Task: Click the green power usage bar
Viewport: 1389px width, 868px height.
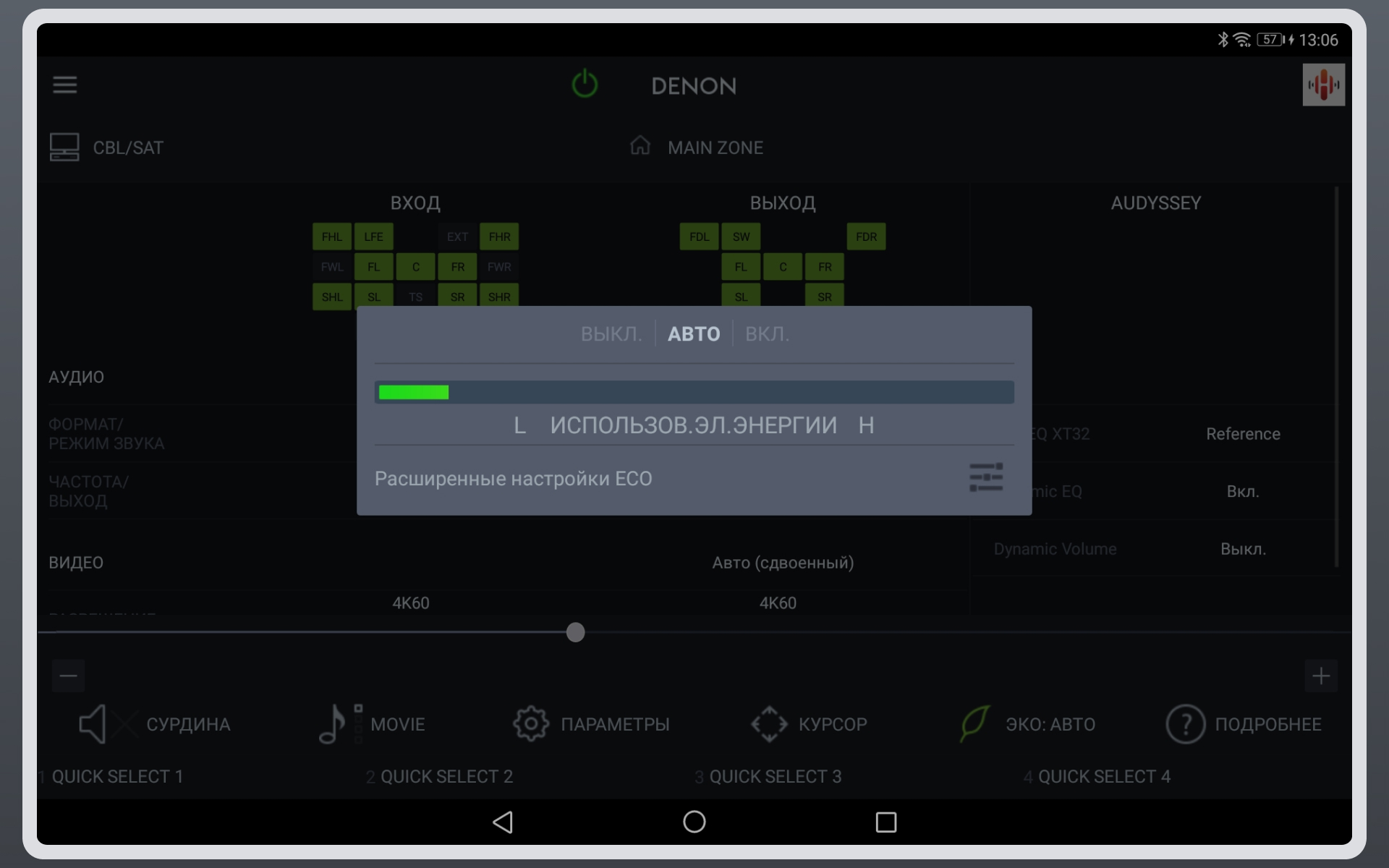Action: tap(414, 392)
